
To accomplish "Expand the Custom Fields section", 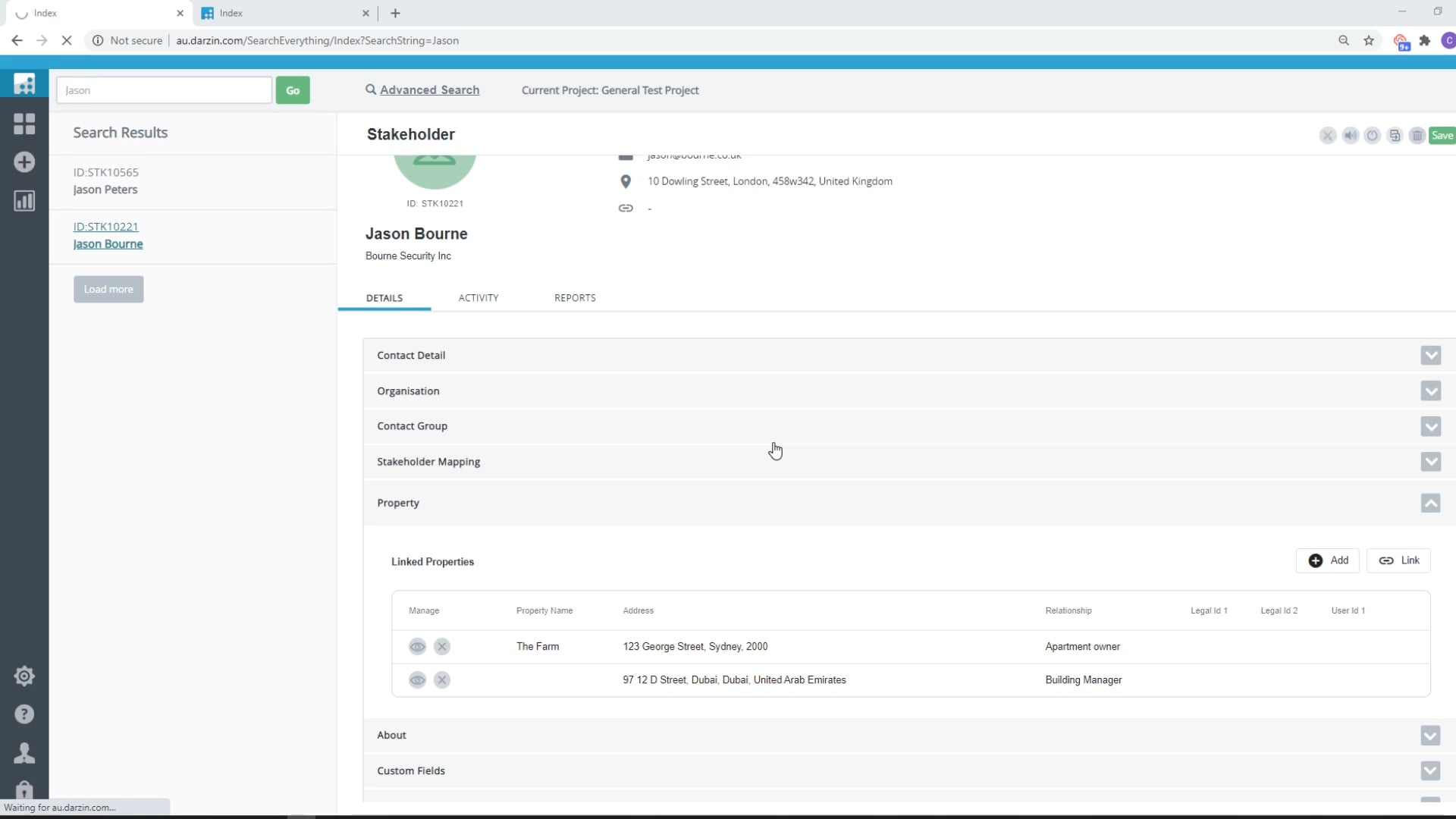I will [x=1430, y=771].
